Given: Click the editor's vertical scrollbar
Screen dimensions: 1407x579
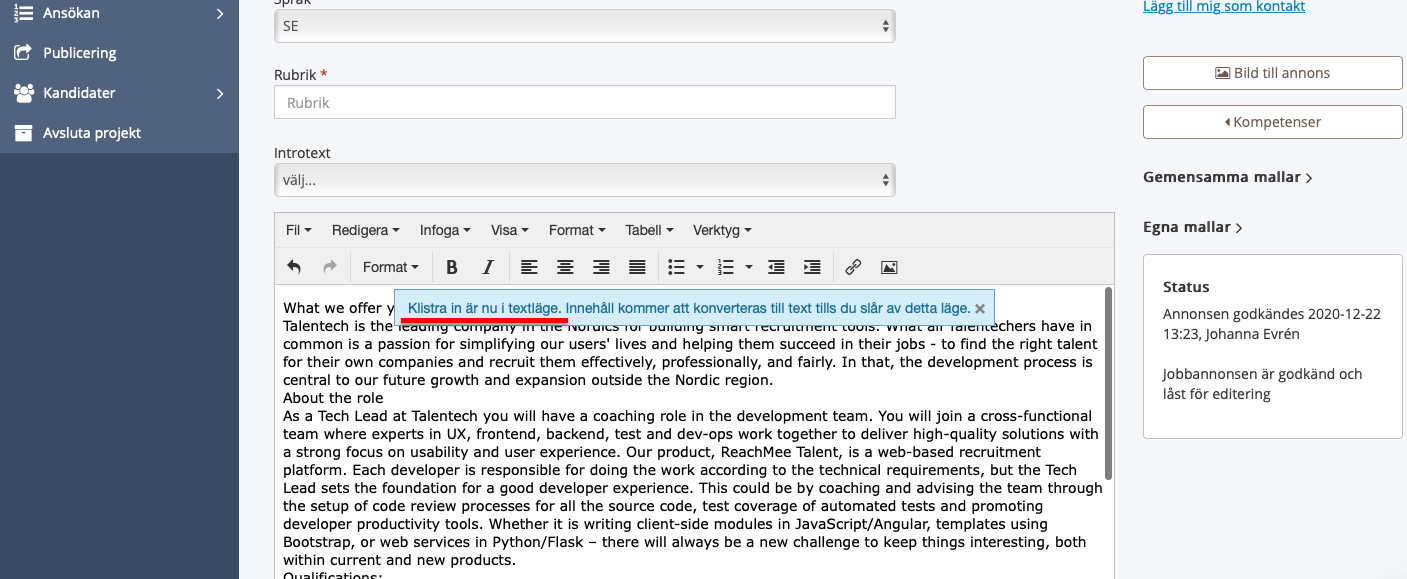Looking at the screenshot, I should (x=1107, y=382).
